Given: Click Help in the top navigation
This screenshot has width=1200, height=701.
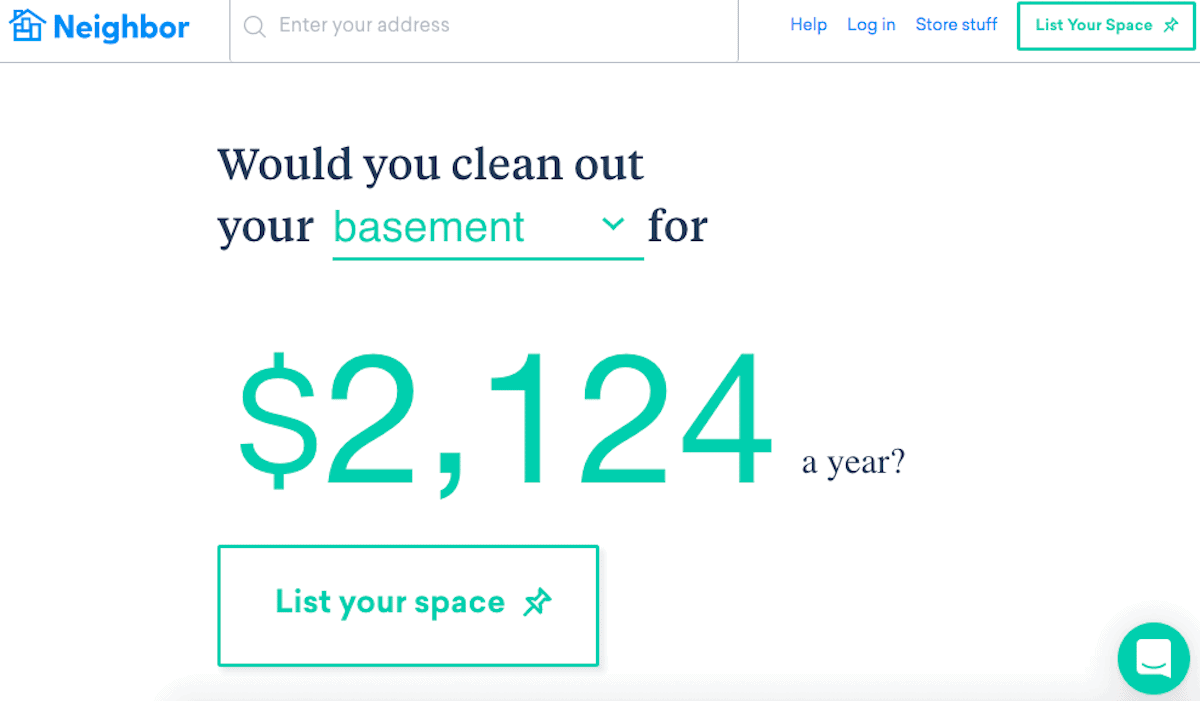Looking at the screenshot, I should [808, 25].
